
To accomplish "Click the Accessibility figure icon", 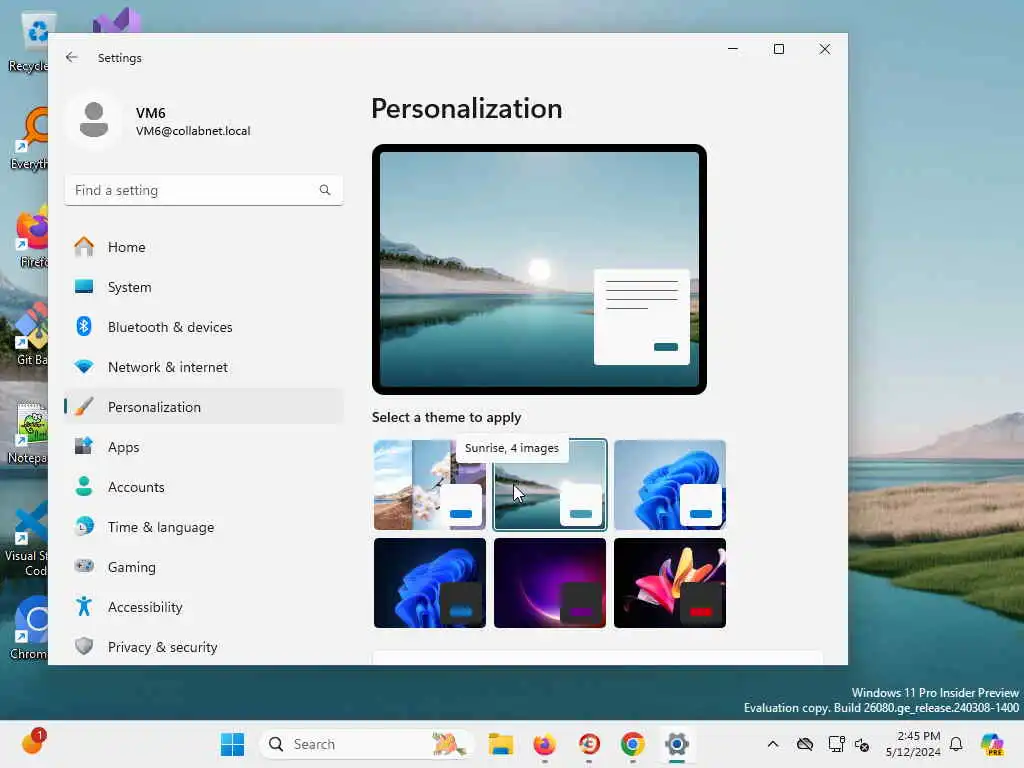I will (84, 606).
